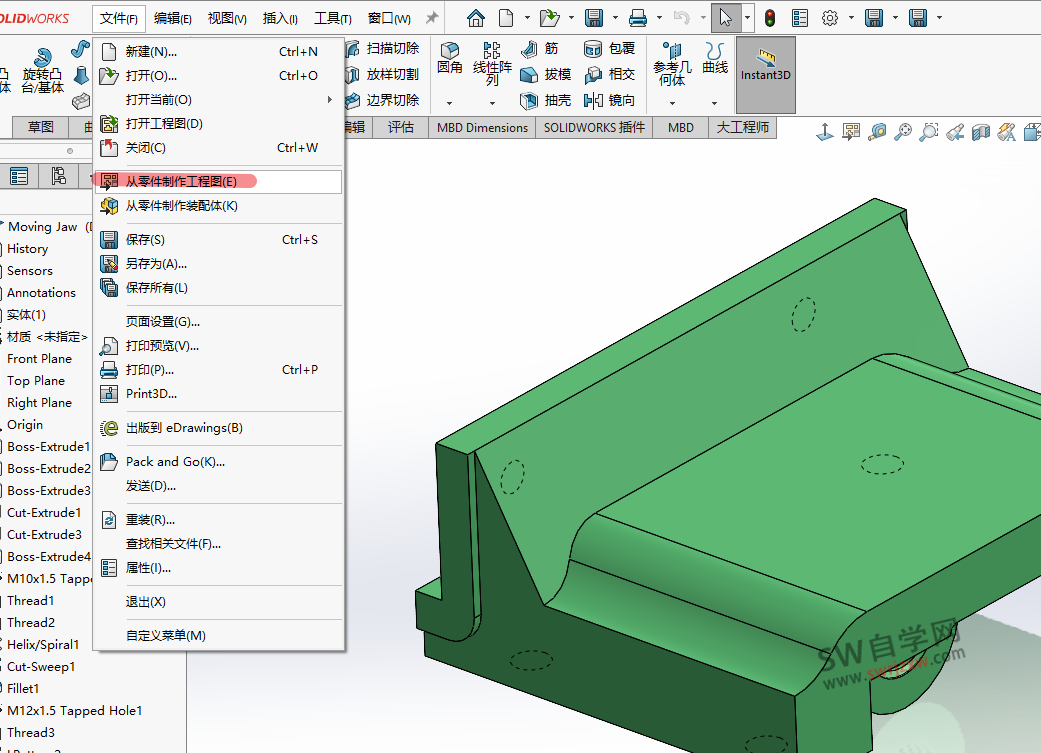Screen dimensions: 1041x753
Task: Expand the Linear Pattern dropdown arrow
Action: 492,103
